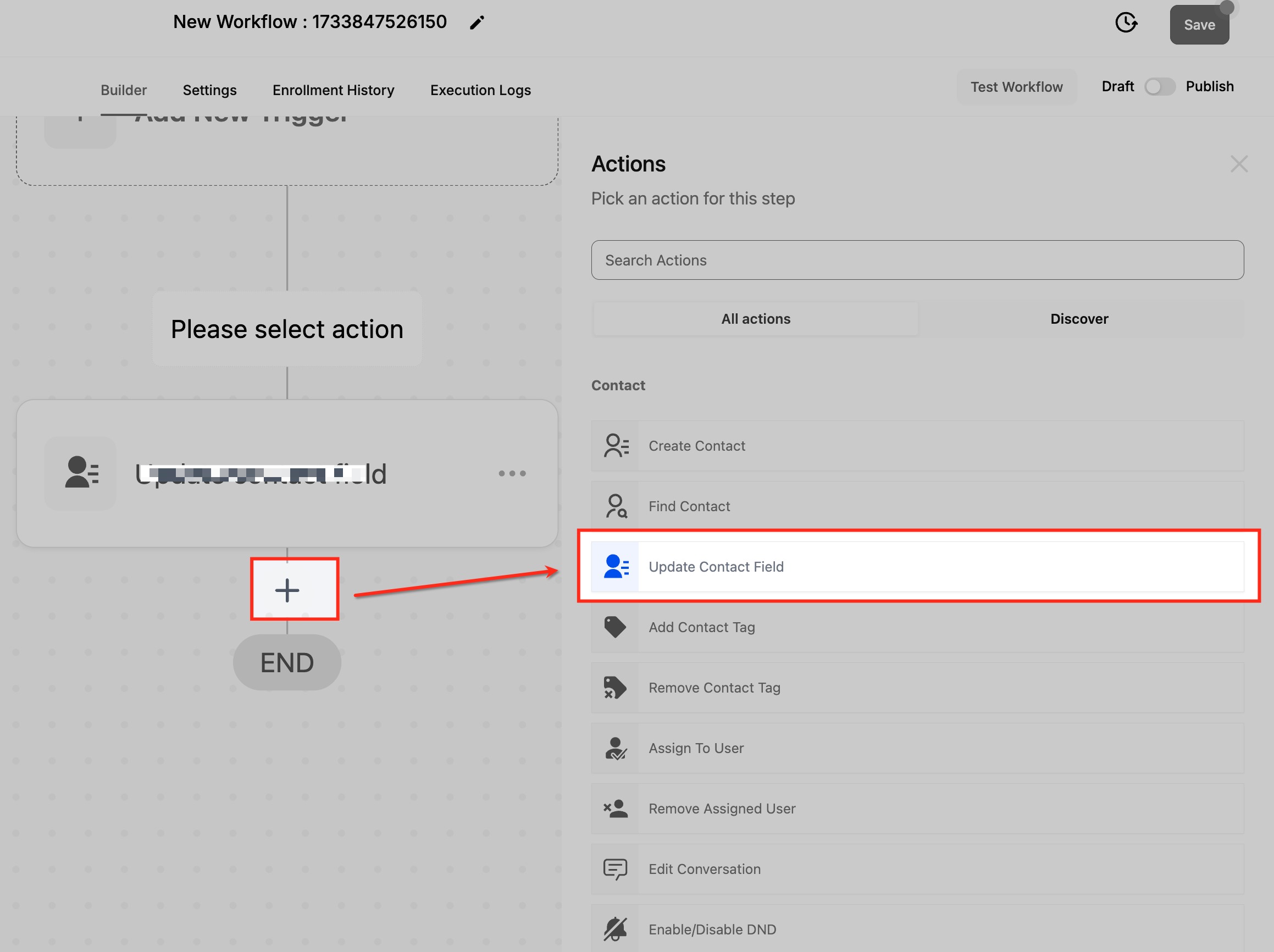Screen dimensions: 1274x952
Task: Click the Add Contact Tag icon
Action: pyautogui.click(x=615, y=627)
